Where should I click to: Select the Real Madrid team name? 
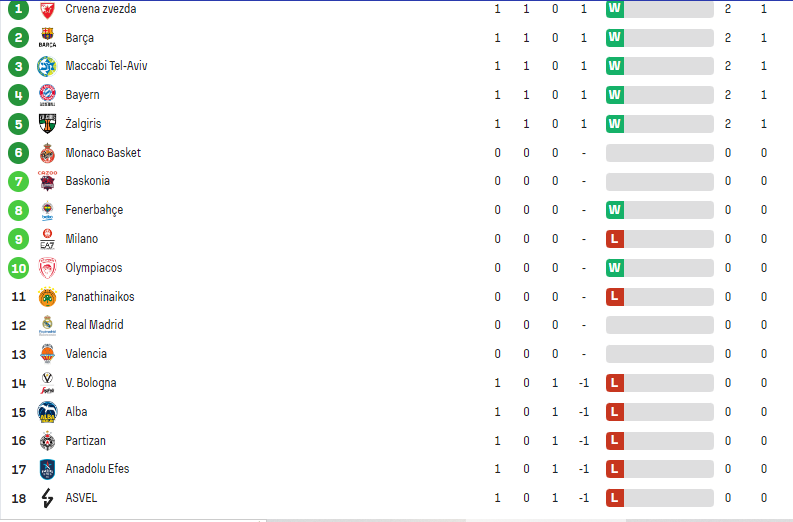tap(94, 325)
